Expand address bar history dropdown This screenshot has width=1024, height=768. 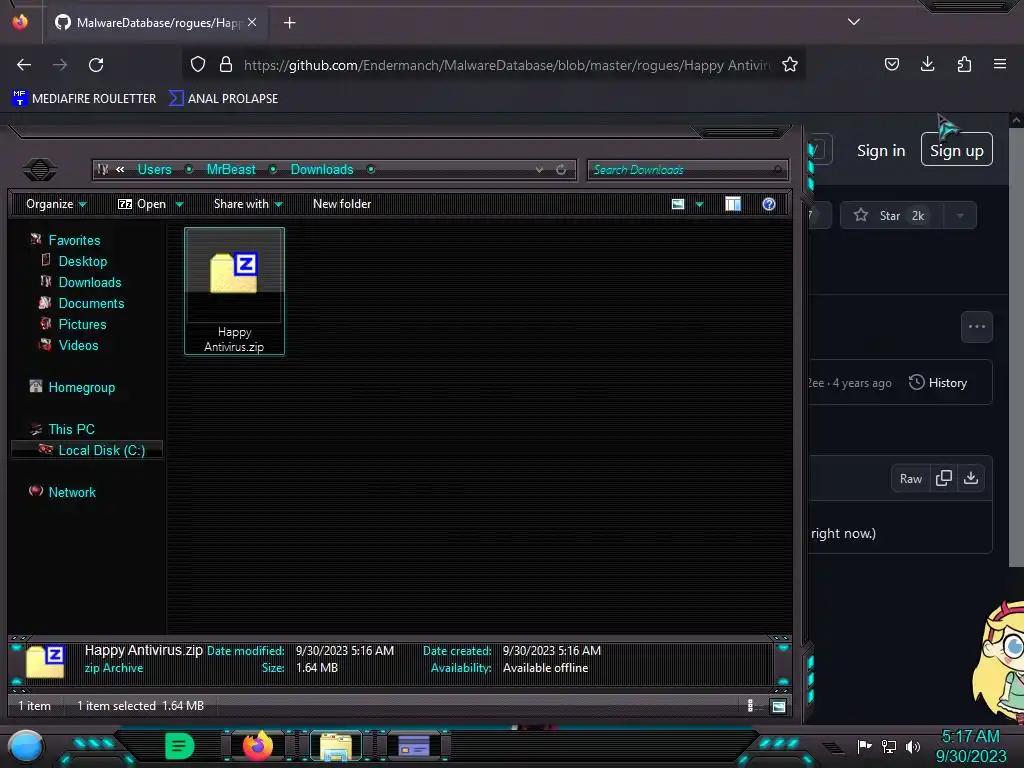coord(539,170)
